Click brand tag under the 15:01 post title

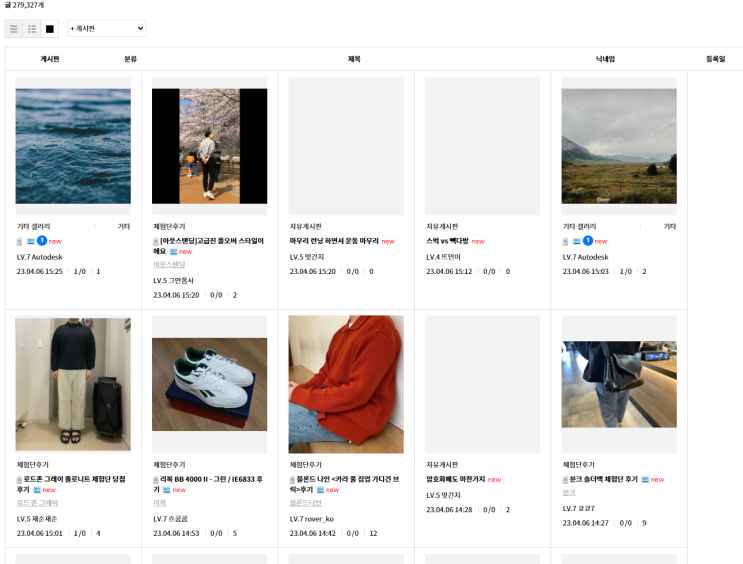point(37,503)
